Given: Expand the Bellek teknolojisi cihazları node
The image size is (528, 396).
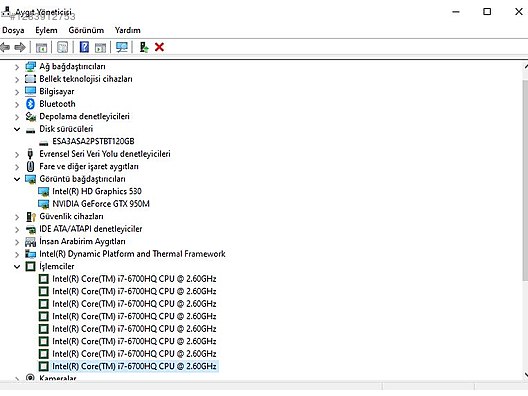Looking at the screenshot, I should (x=17, y=79).
